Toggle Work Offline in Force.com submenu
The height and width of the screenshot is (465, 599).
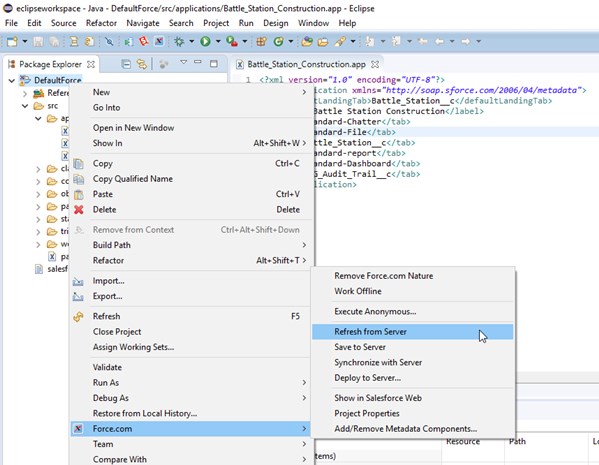pyautogui.click(x=413, y=291)
